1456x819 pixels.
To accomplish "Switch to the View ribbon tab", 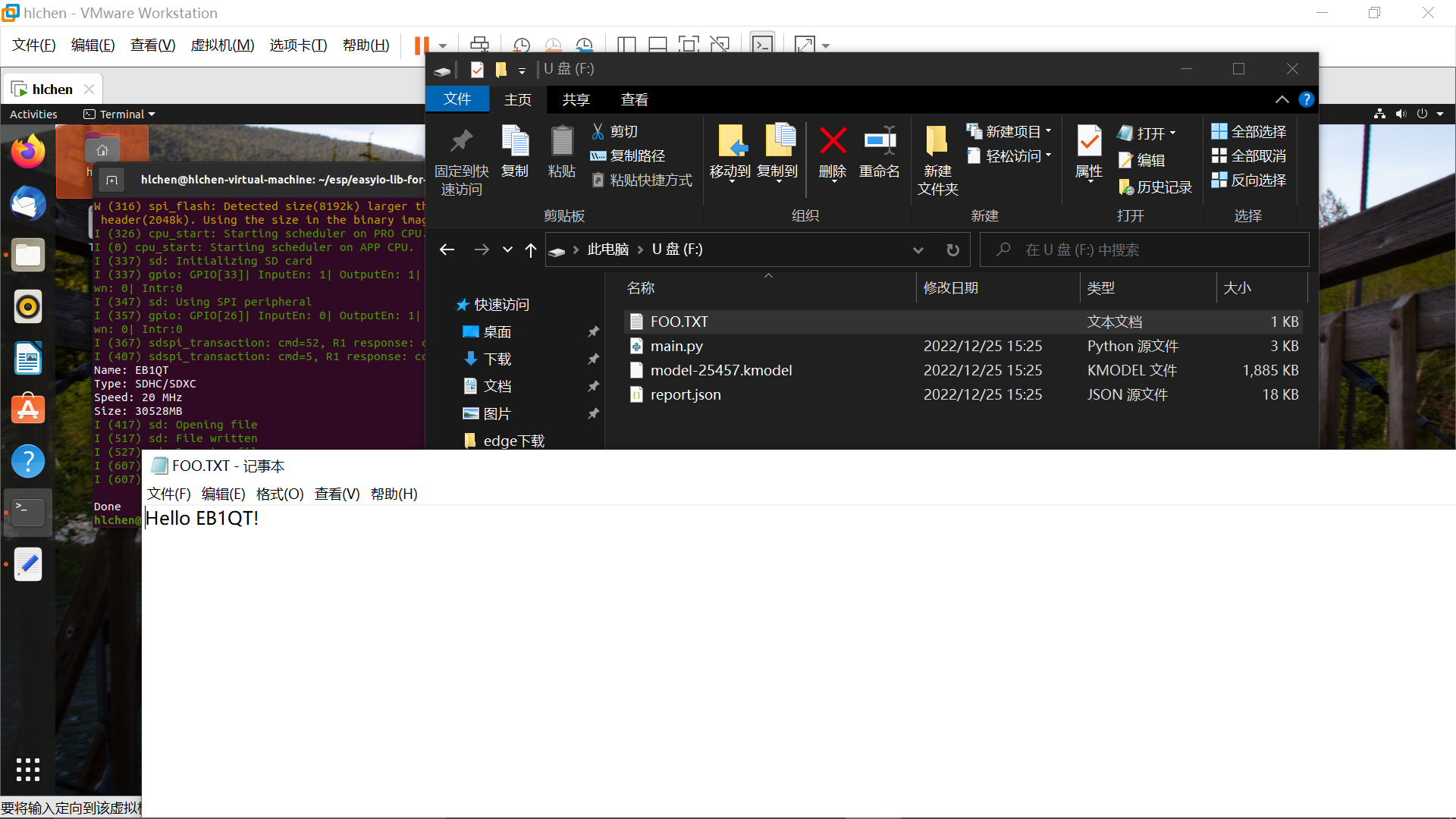I will [634, 99].
